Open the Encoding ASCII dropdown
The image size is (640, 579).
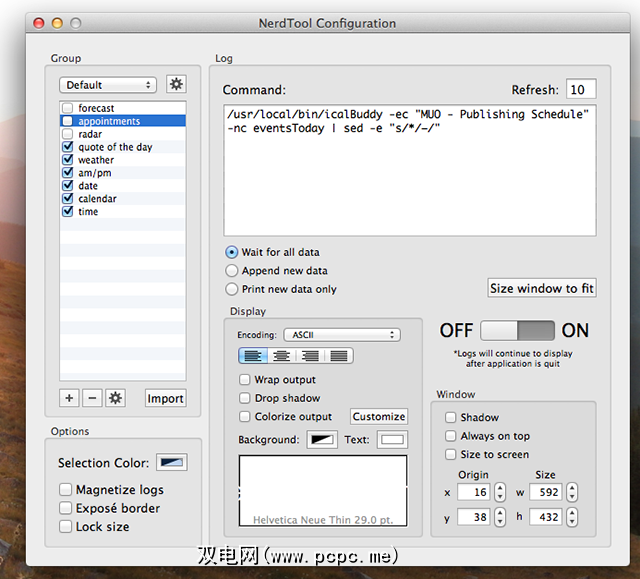click(341, 335)
